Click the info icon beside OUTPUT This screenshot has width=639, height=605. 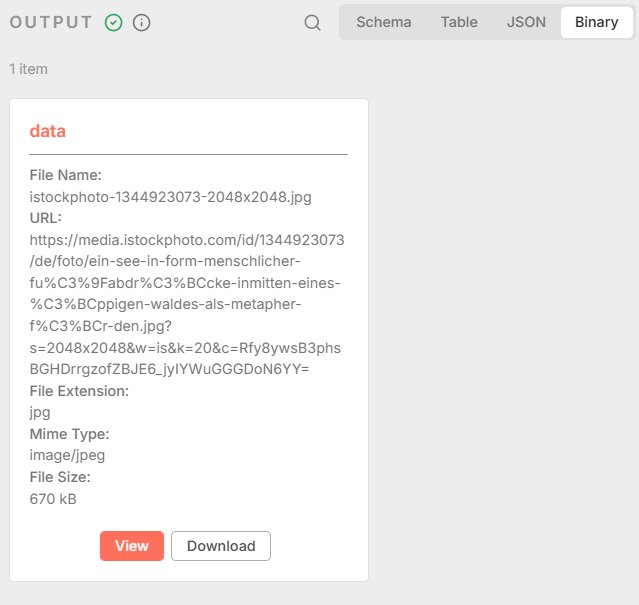pyautogui.click(x=142, y=22)
